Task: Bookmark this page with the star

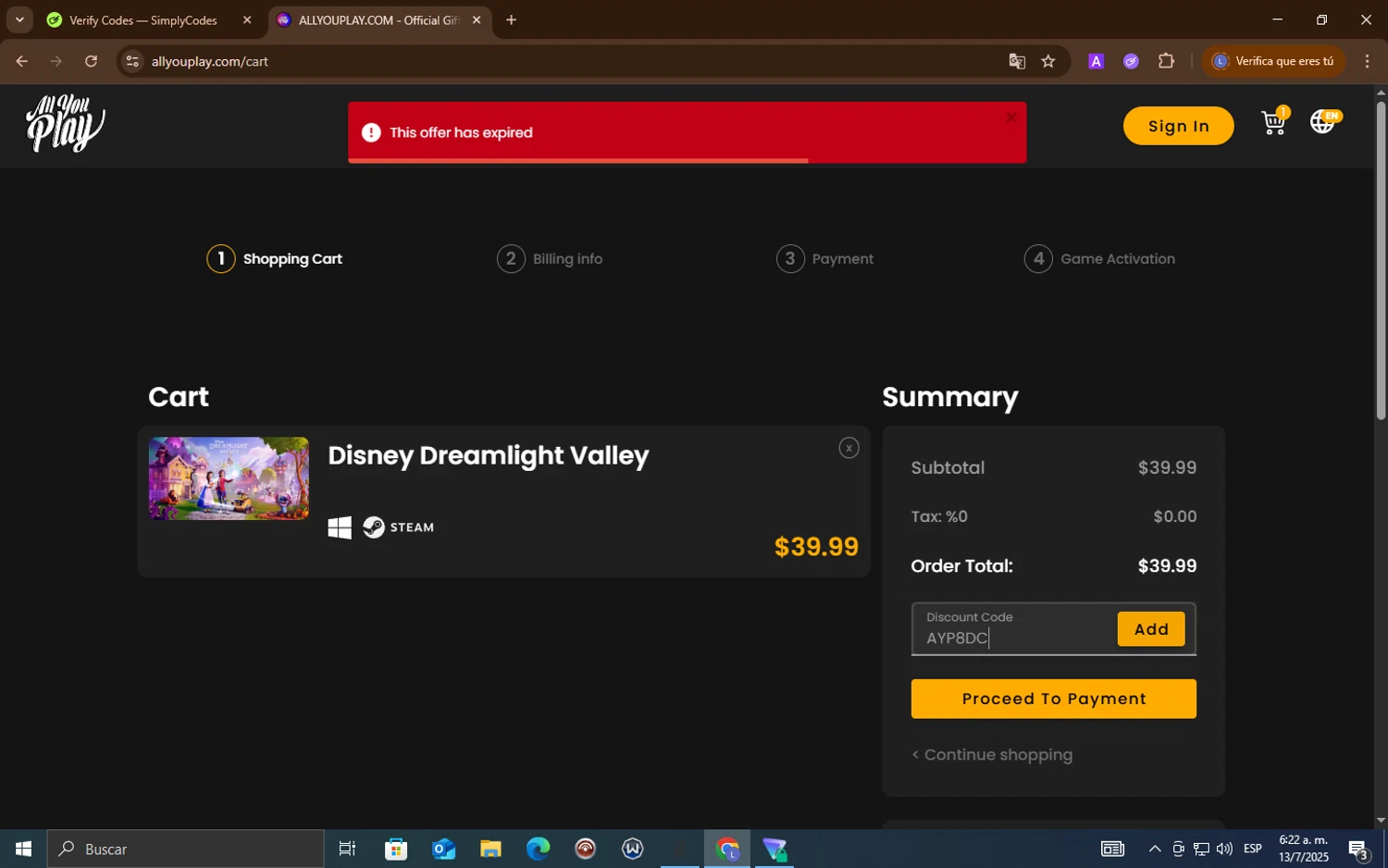Action: pyautogui.click(x=1048, y=61)
